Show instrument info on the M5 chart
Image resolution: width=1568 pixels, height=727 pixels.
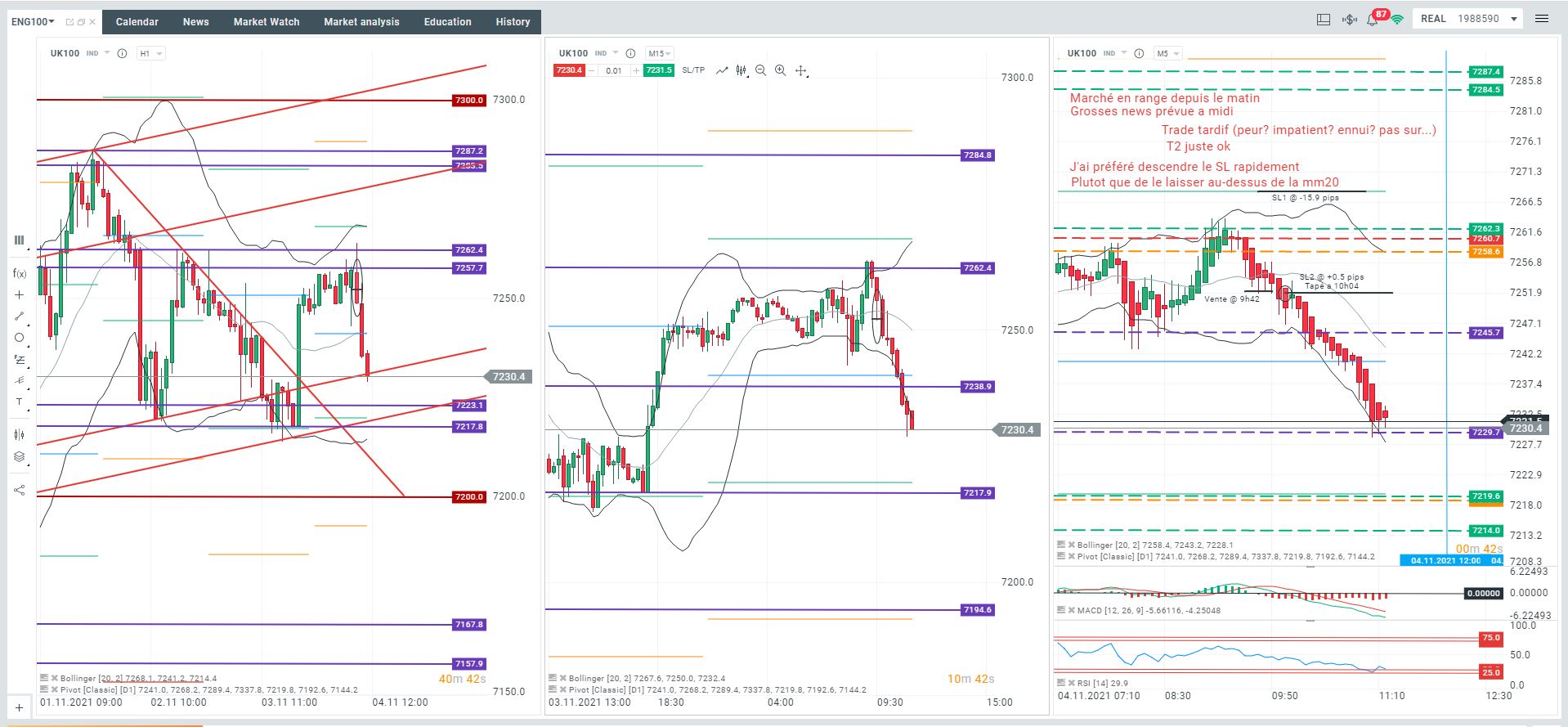(1139, 53)
